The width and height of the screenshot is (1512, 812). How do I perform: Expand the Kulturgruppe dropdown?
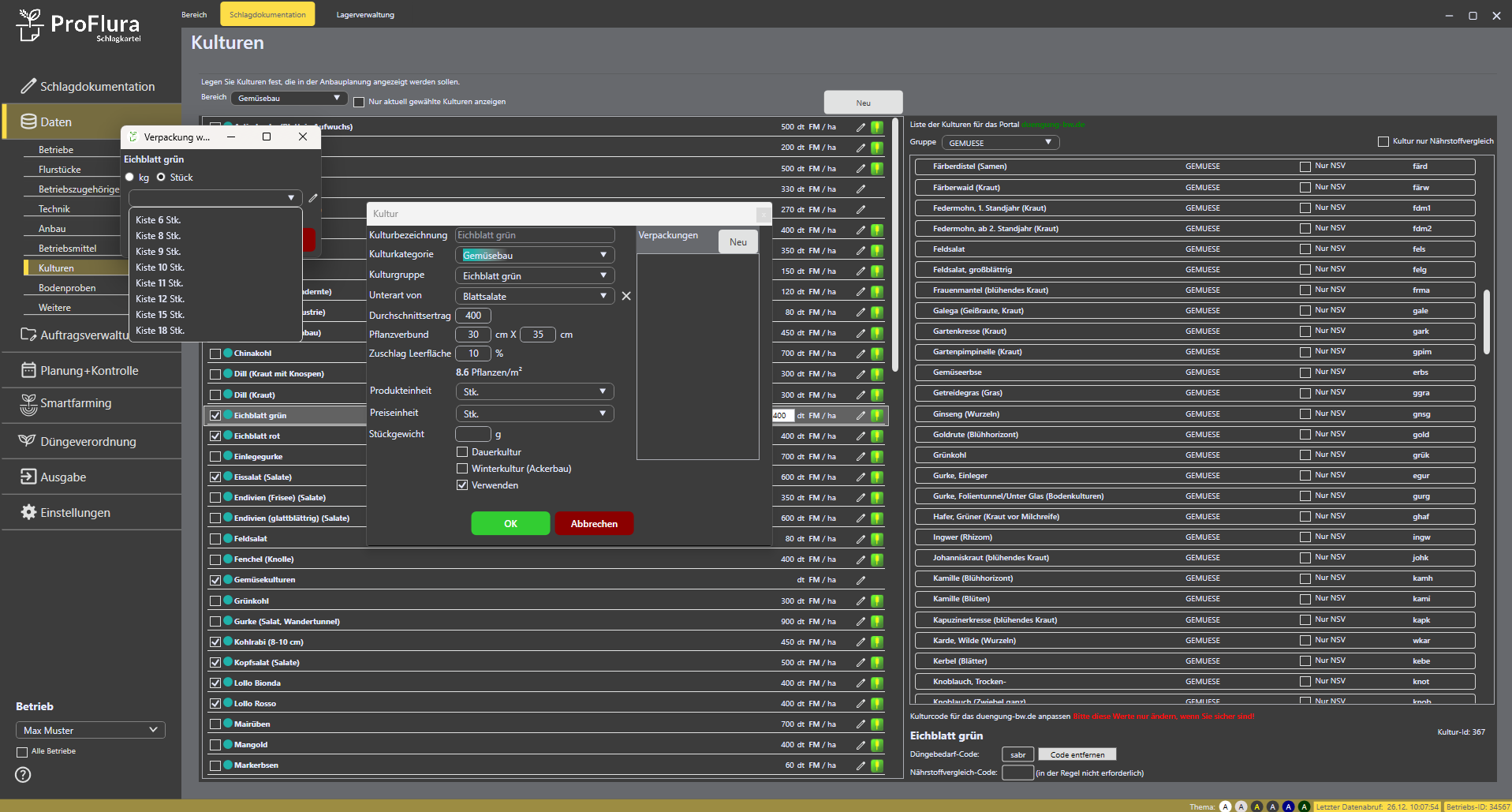pyautogui.click(x=534, y=276)
